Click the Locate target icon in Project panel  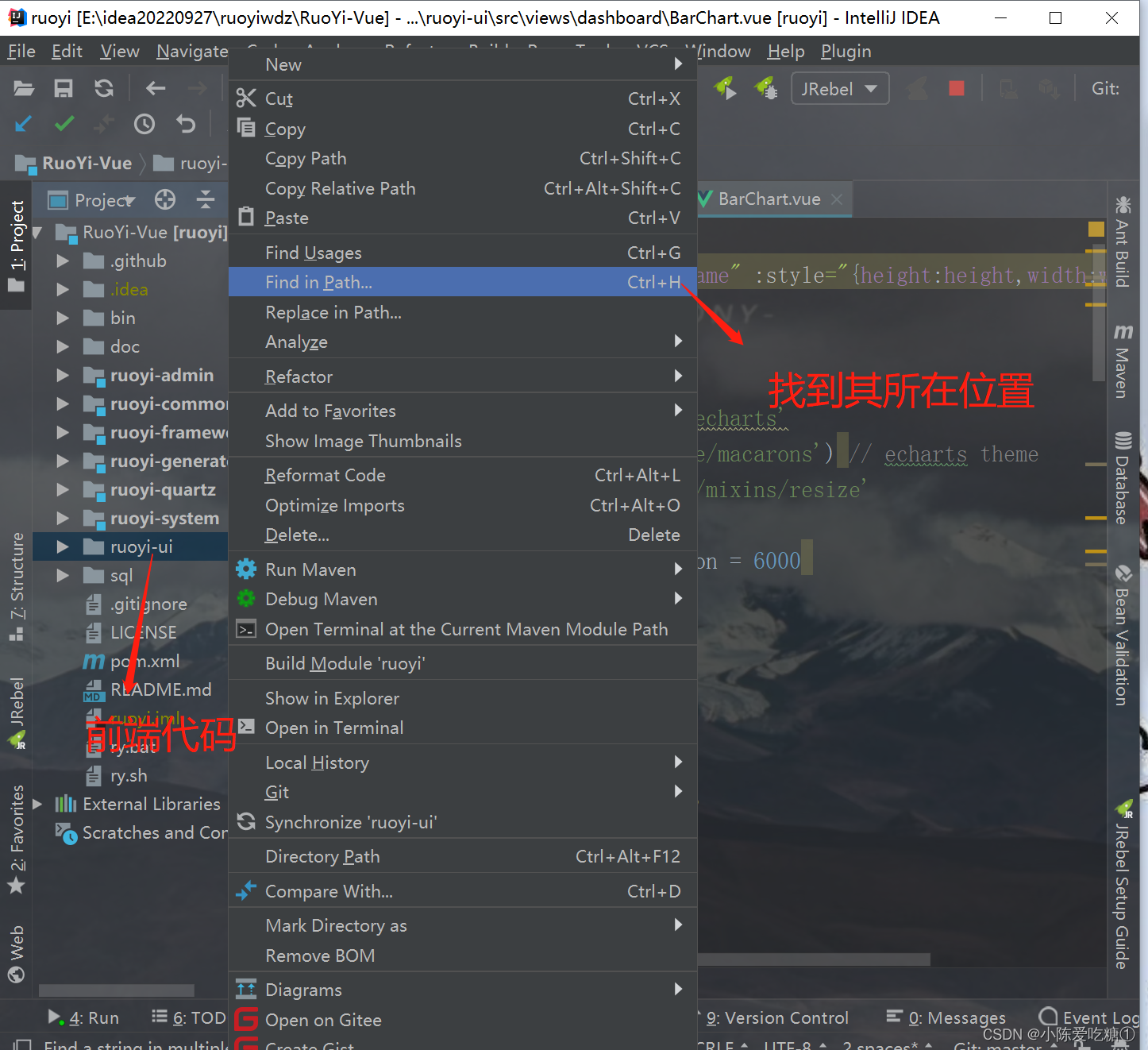pos(165,199)
